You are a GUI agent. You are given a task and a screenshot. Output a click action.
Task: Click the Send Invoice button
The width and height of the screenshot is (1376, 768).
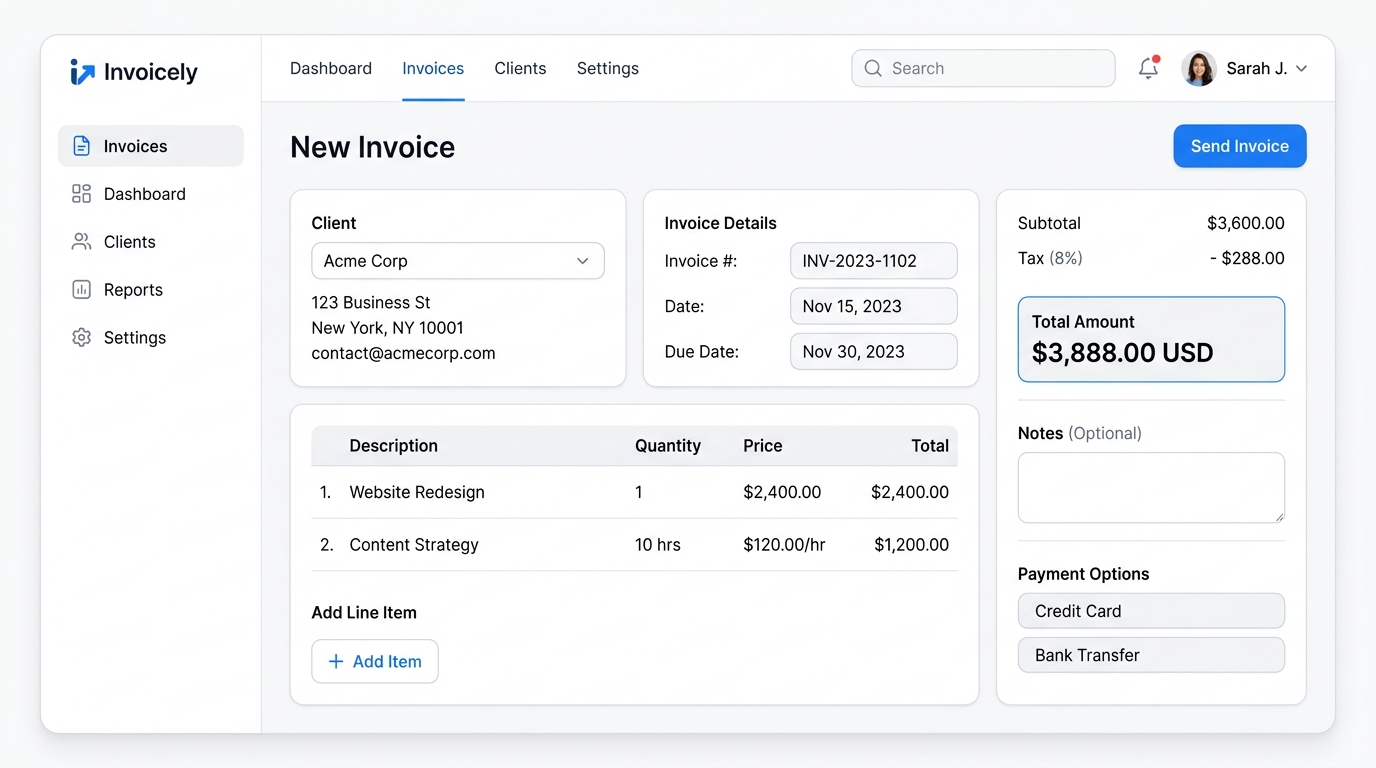(1239, 146)
